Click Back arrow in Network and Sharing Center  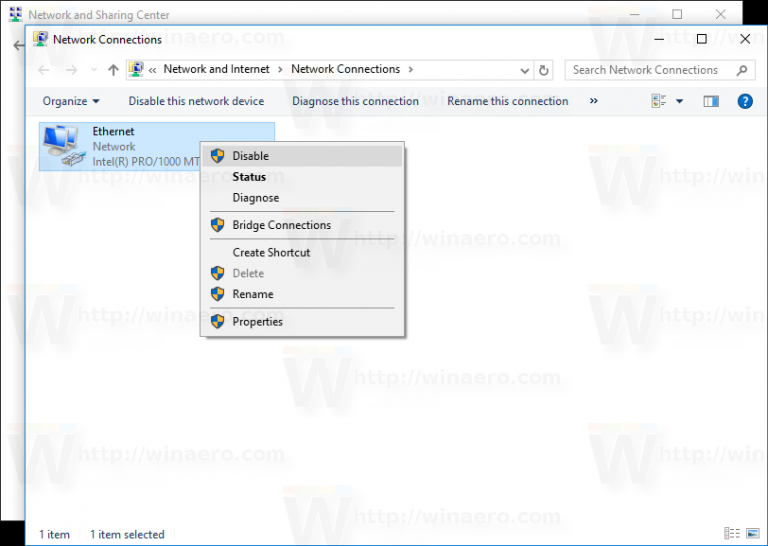click(19, 46)
